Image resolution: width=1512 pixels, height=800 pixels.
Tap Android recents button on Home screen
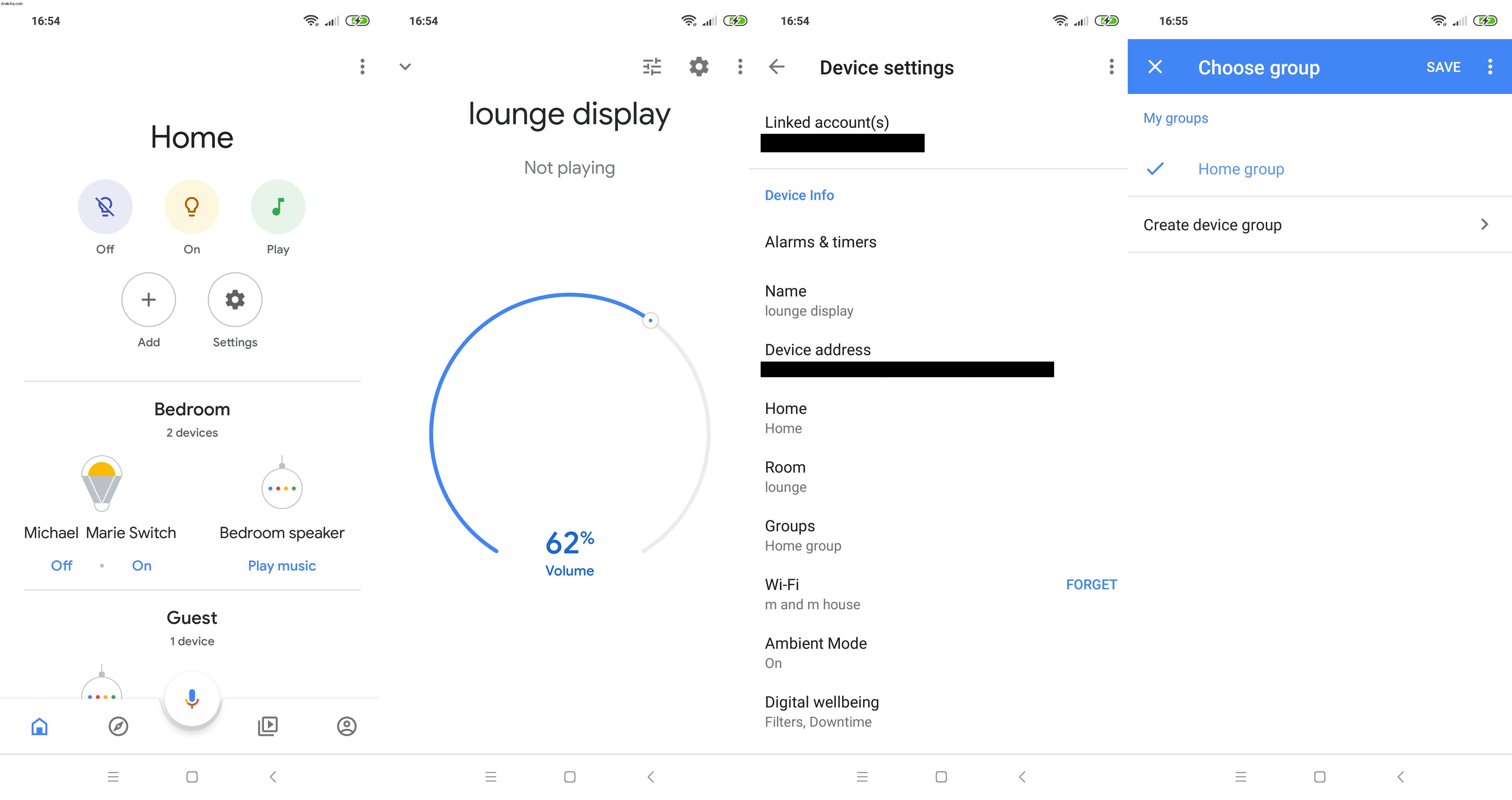tap(113, 777)
